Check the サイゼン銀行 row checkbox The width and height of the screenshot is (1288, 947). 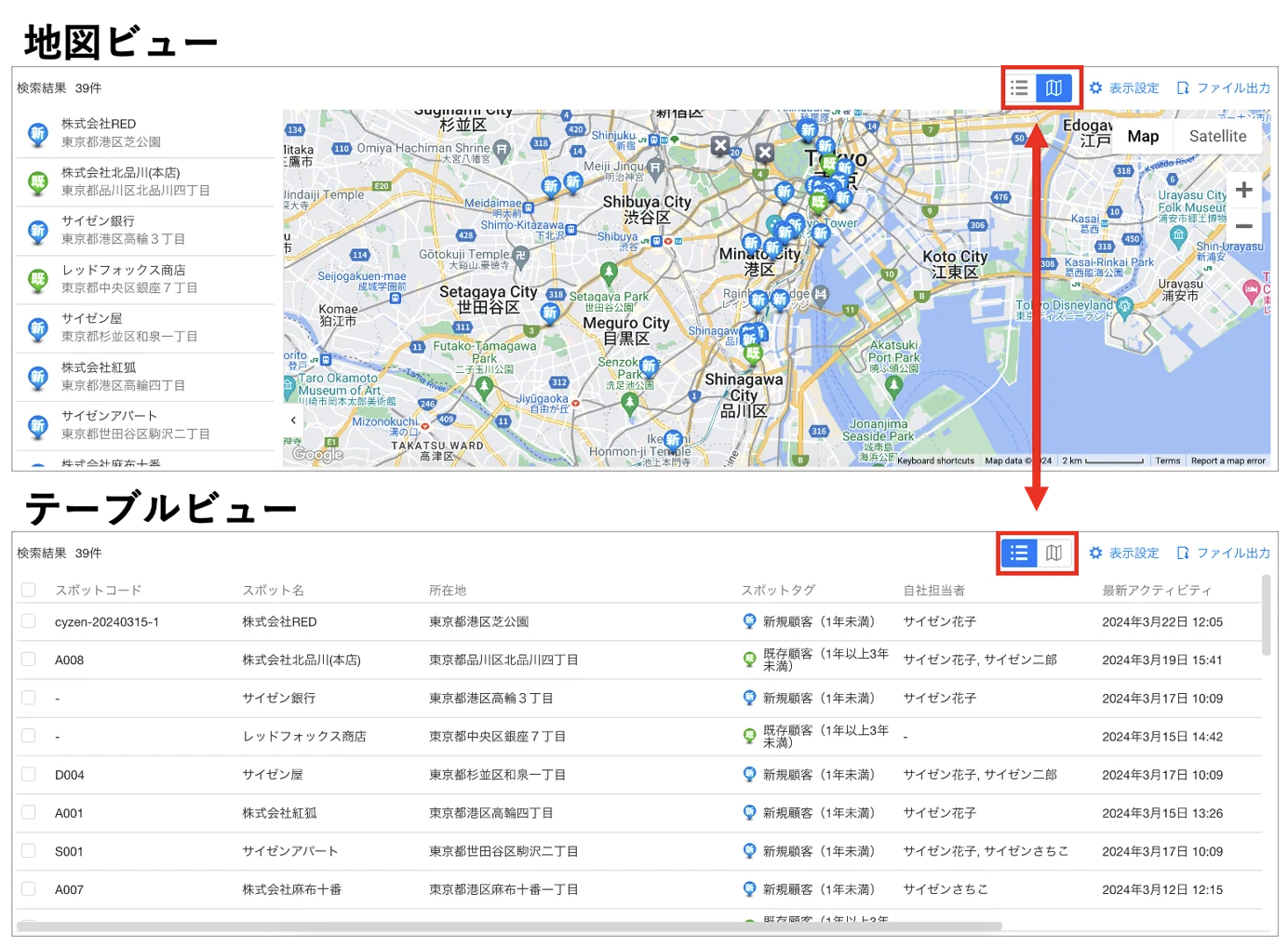(28, 698)
